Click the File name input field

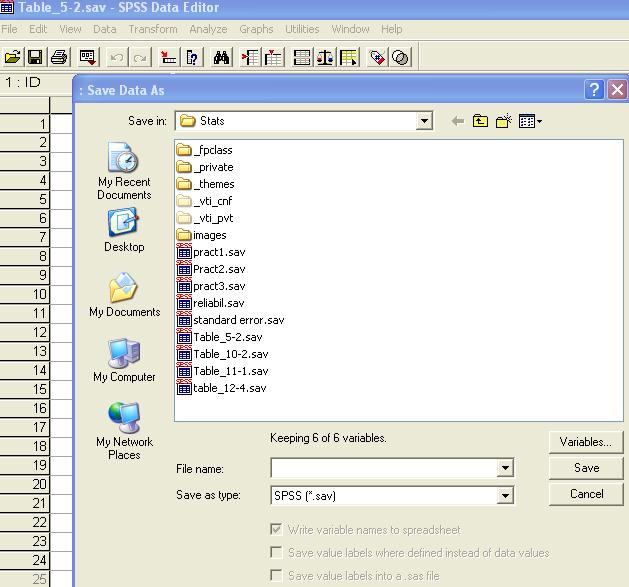384,468
